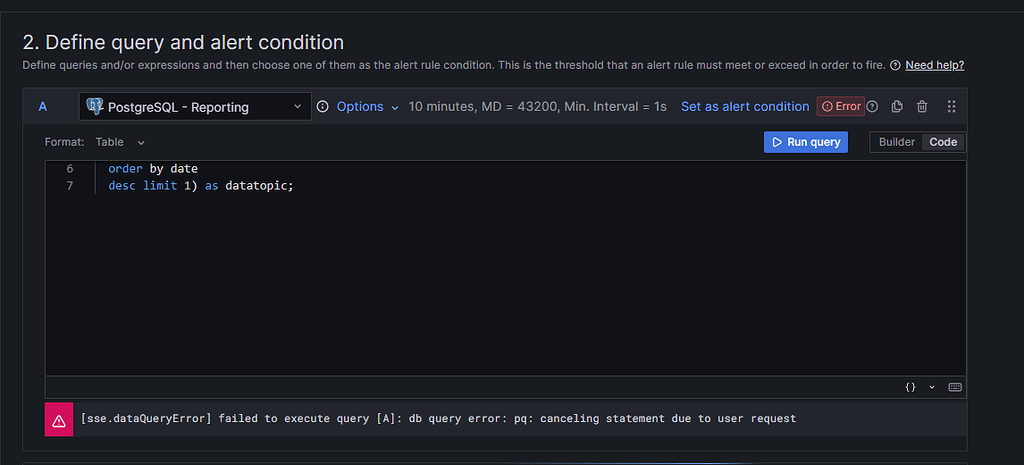Open the Need help? link
Viewport: 1024px width, 465px height.
[935, 65]
